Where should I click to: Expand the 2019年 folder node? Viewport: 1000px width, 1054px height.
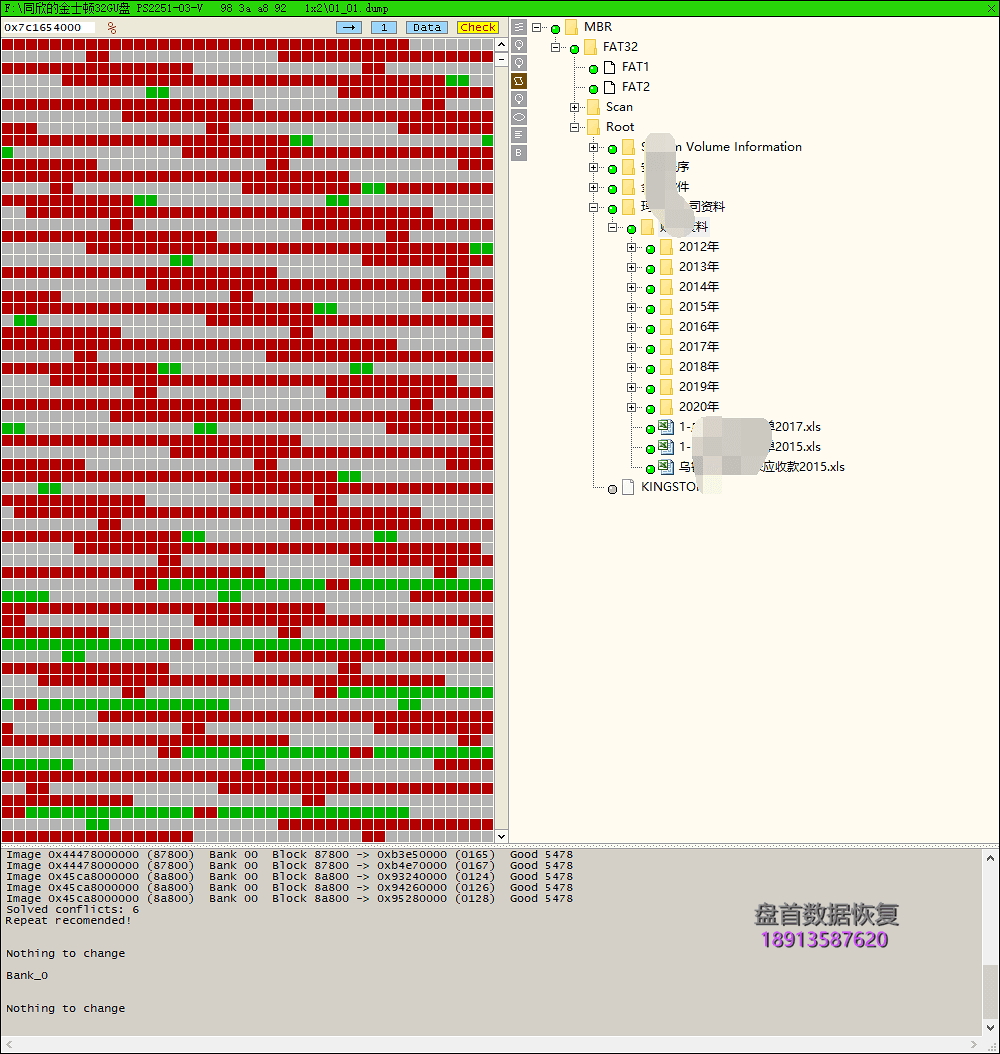coord(631,387)
